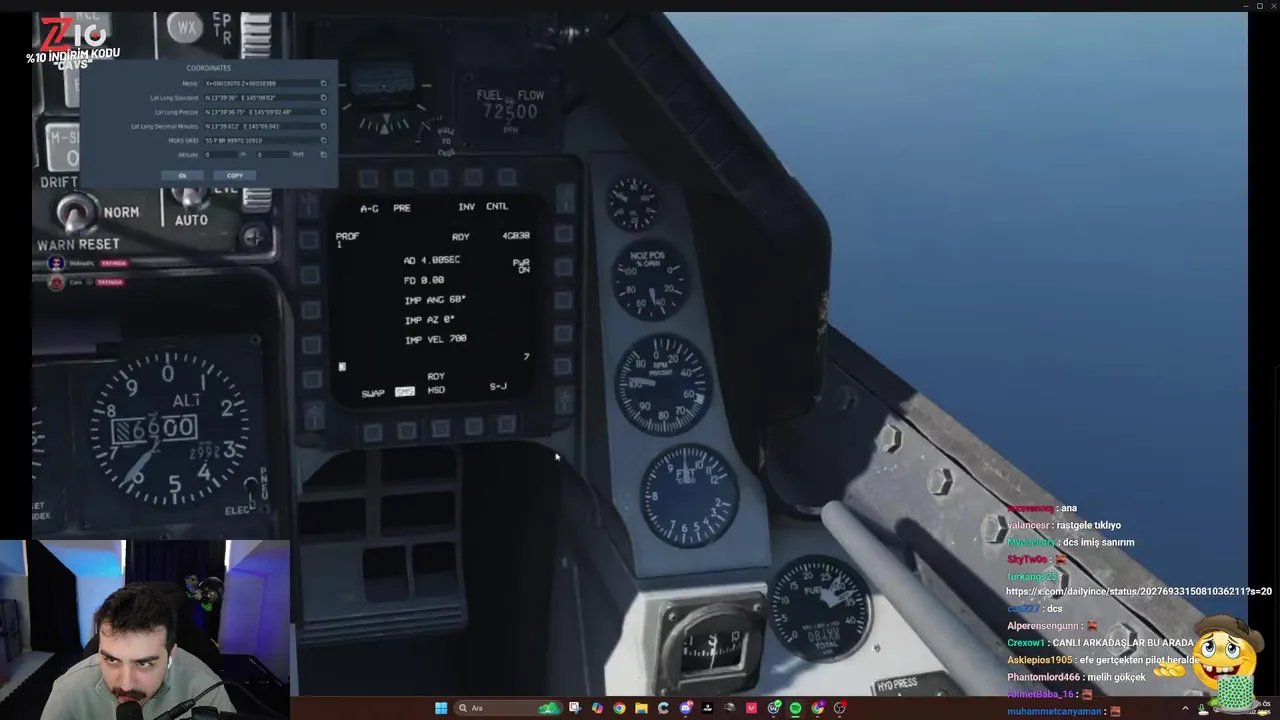
Task: Select the MGRS GRID field
Action: 262,140
